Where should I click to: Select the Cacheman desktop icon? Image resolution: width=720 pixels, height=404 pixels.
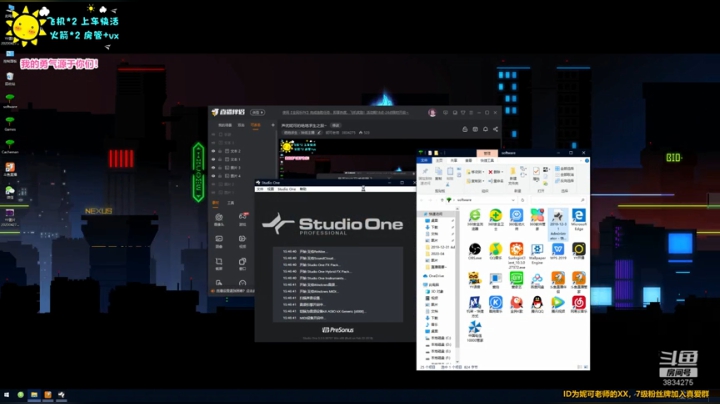pos(10,144)
